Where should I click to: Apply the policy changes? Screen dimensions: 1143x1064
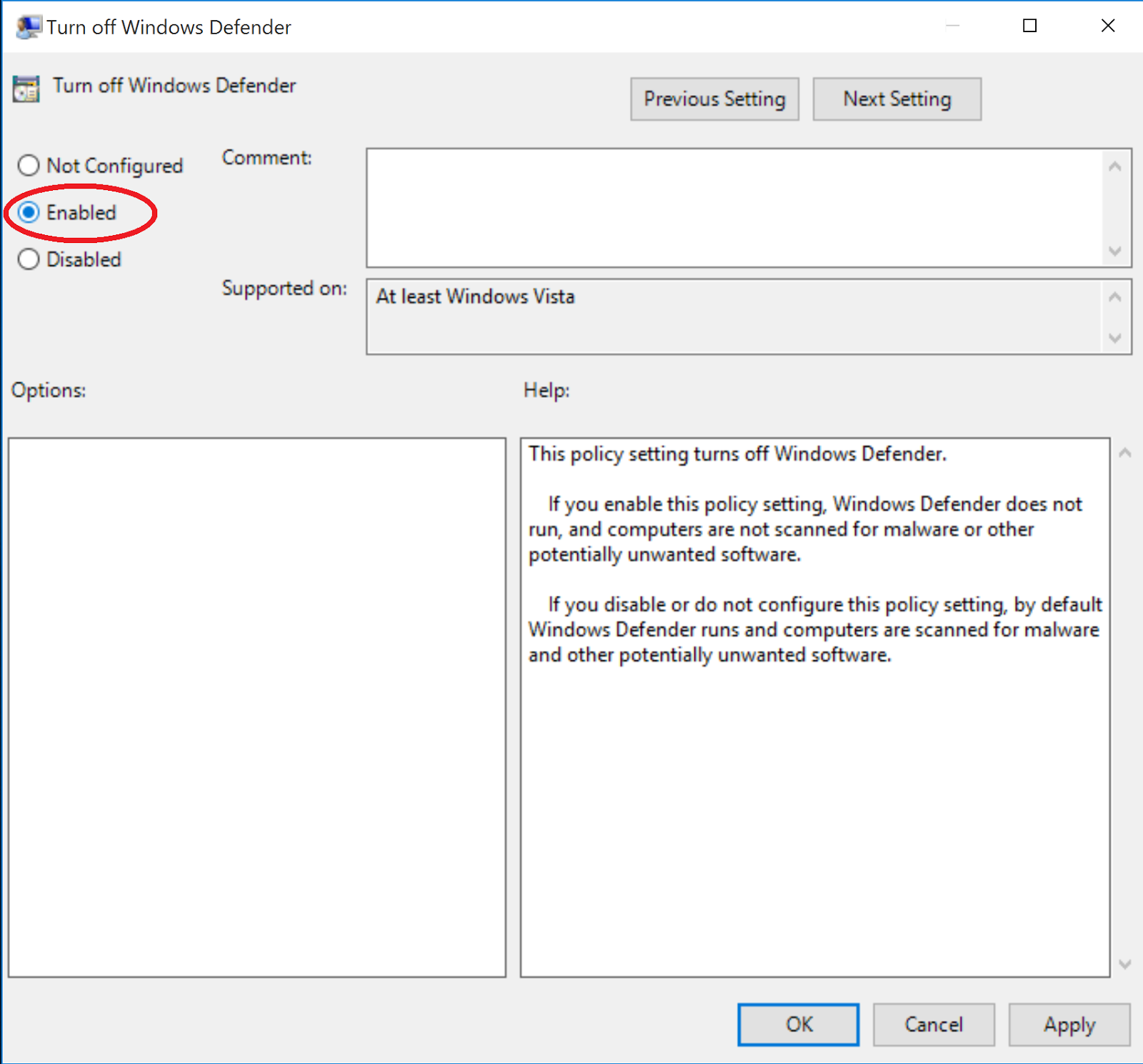[x=1069, y=1024]
